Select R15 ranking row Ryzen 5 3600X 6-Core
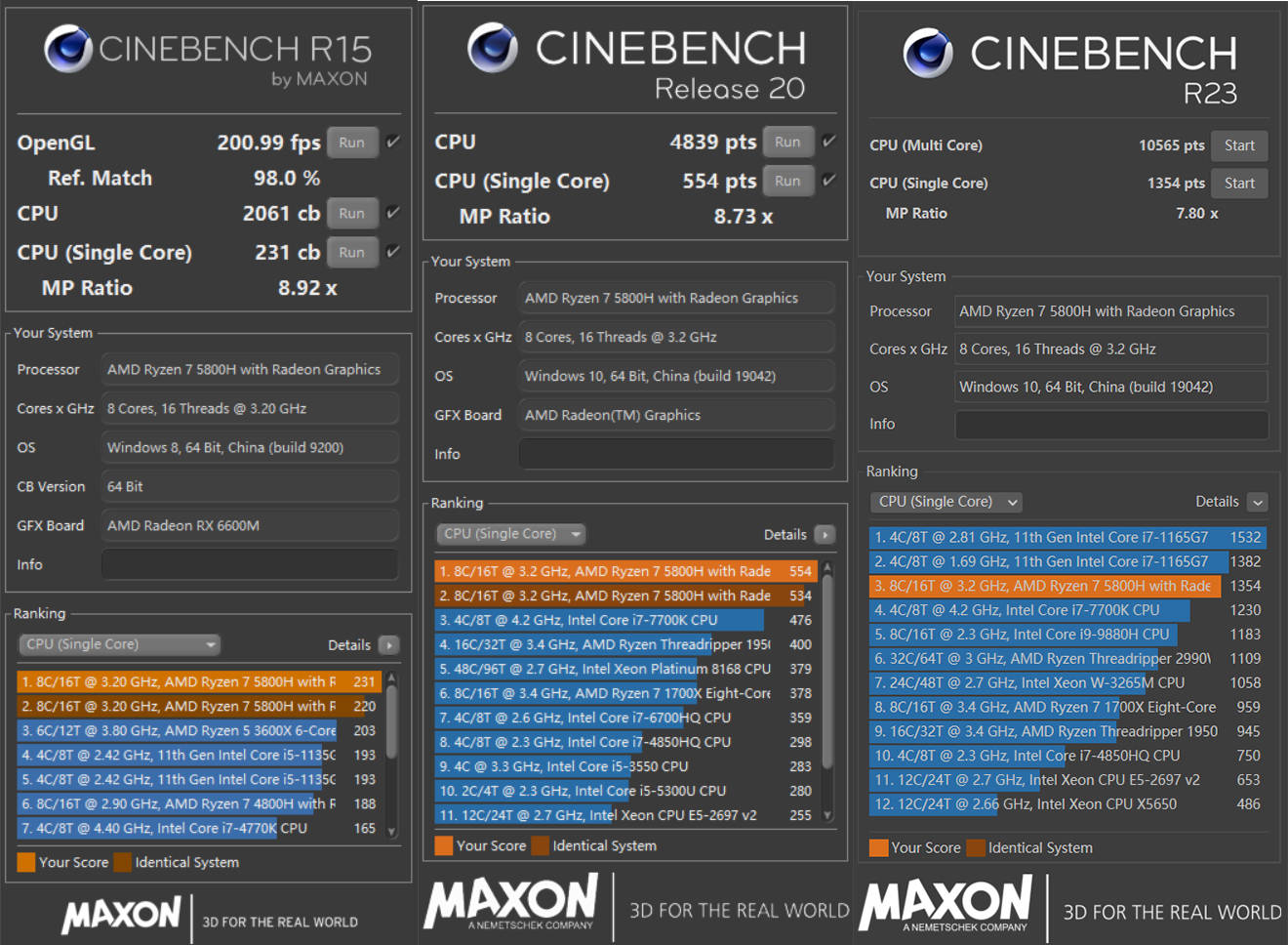 pyautogui.click(x=200, y=730)
